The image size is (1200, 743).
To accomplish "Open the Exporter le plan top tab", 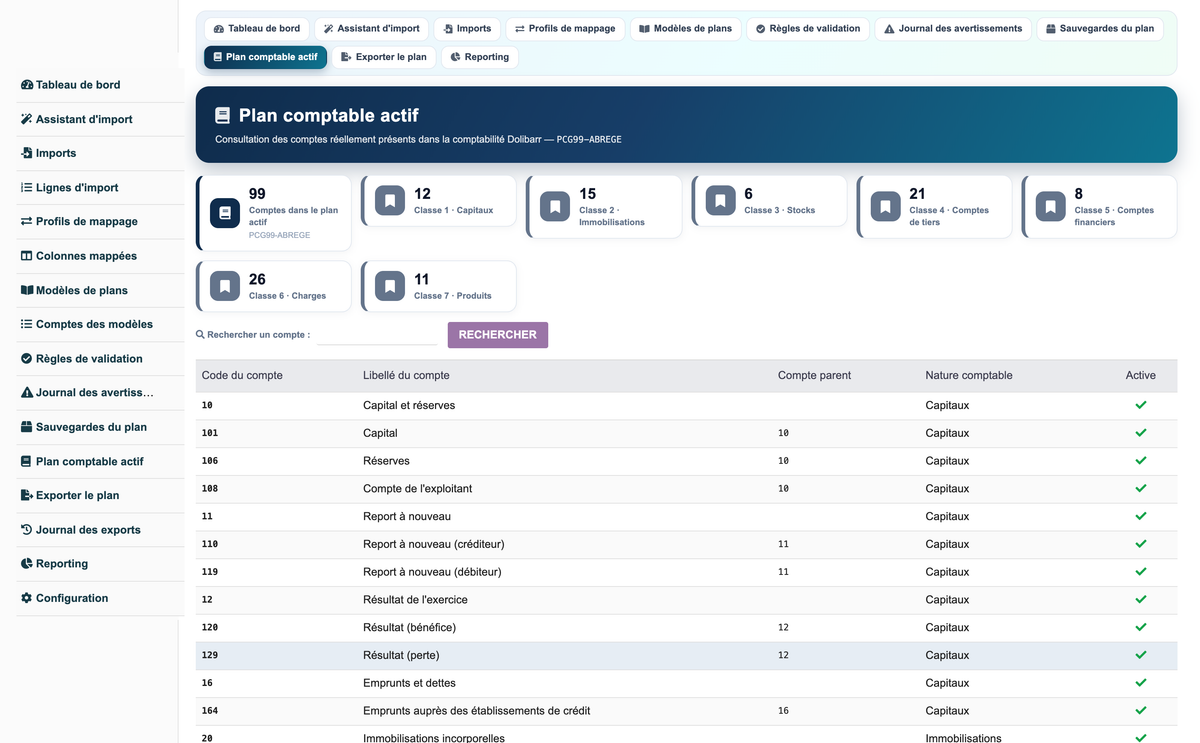I will [x=384, y=57].
